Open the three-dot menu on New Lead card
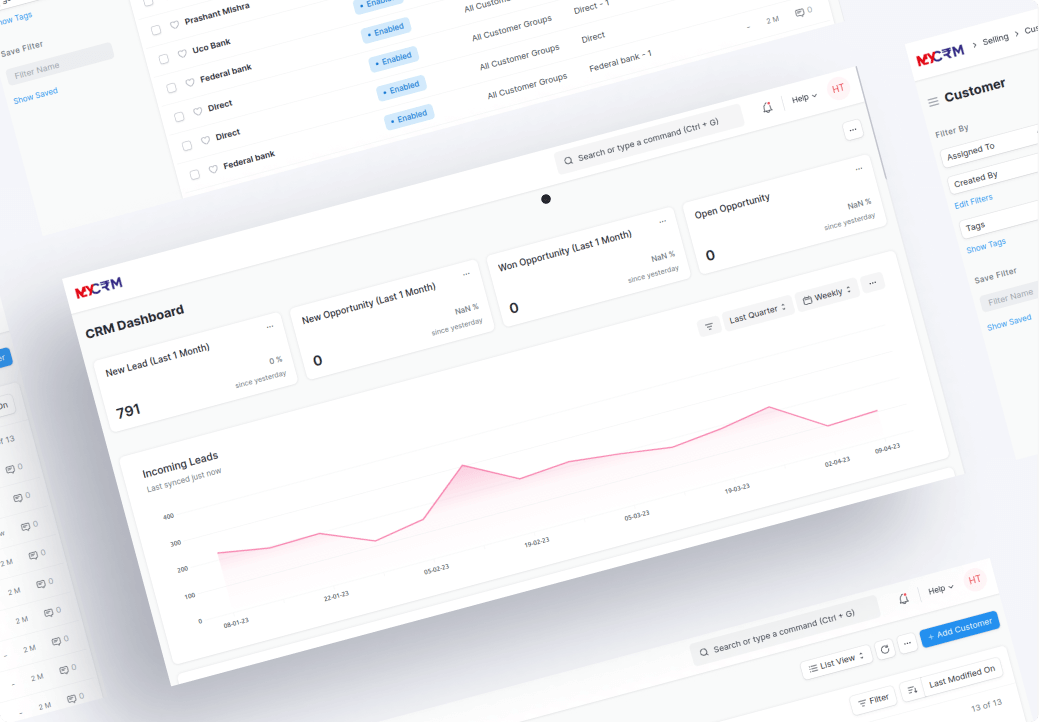 (x=269, y=327)
